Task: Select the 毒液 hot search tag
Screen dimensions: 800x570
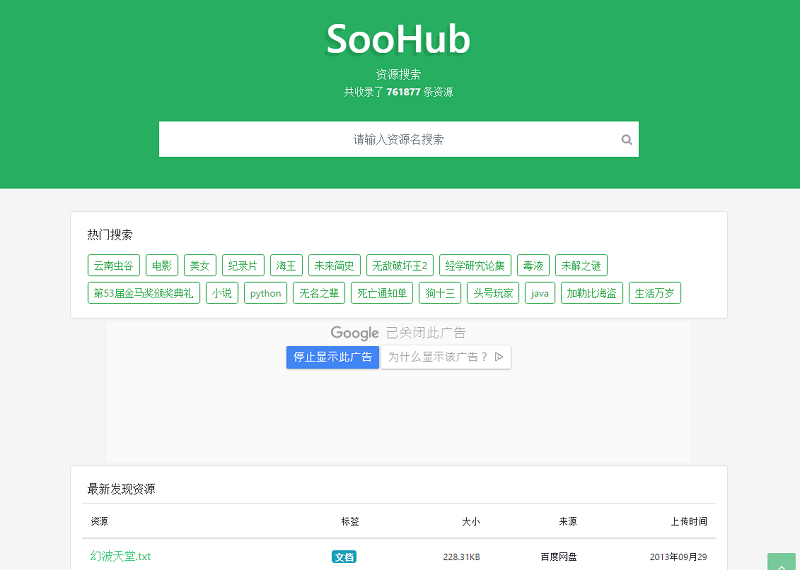Action: (533, 265)
